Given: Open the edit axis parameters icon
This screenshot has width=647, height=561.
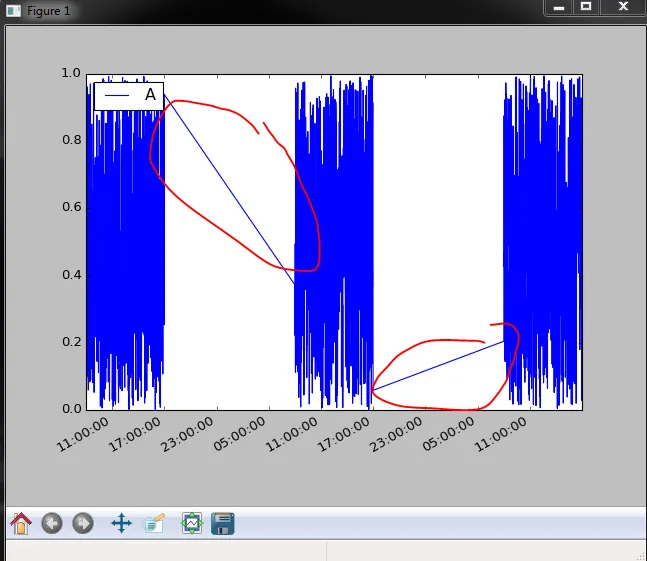Looking at the screenshot, I should tap(154, 523).
